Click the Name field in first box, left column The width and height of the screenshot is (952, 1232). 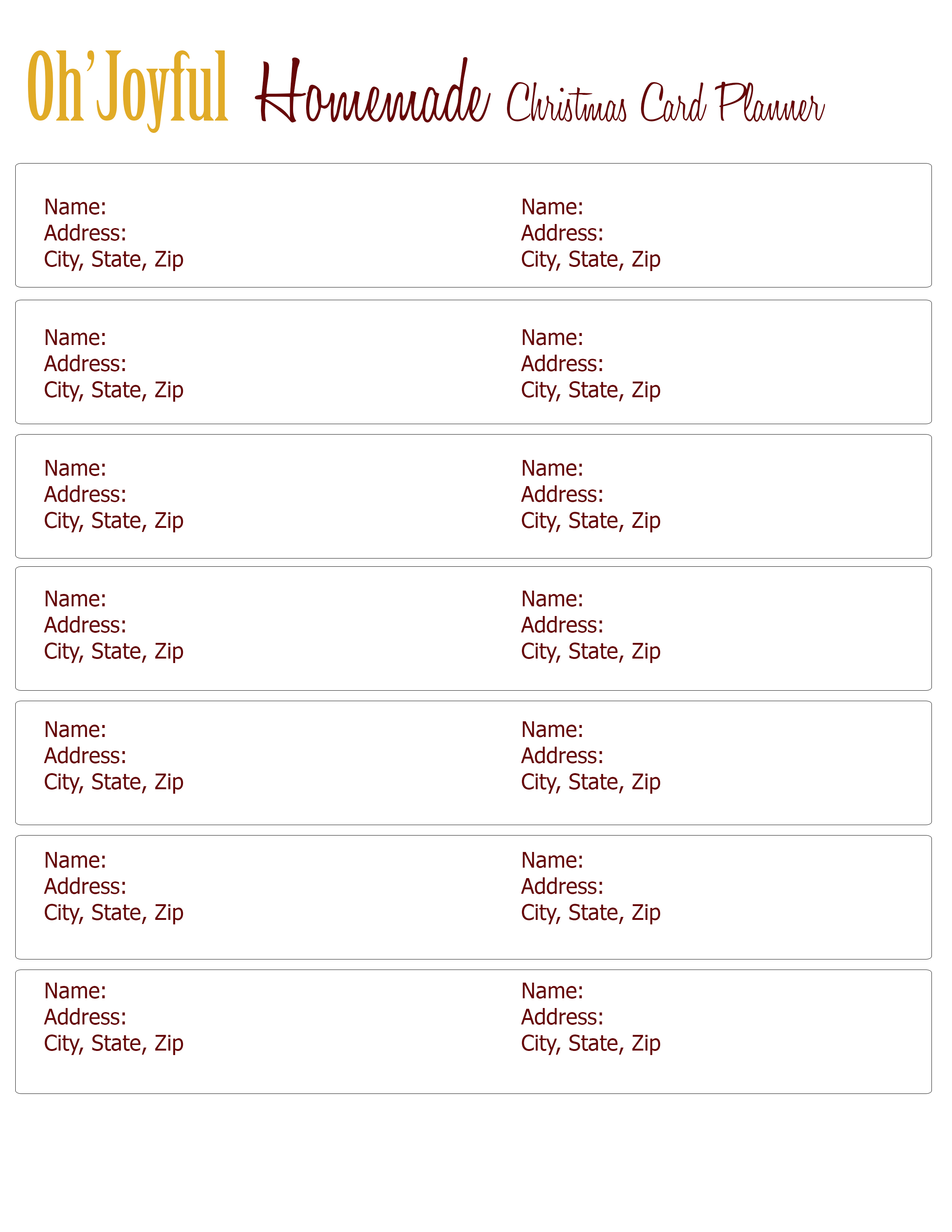click(x=75, y=207)
